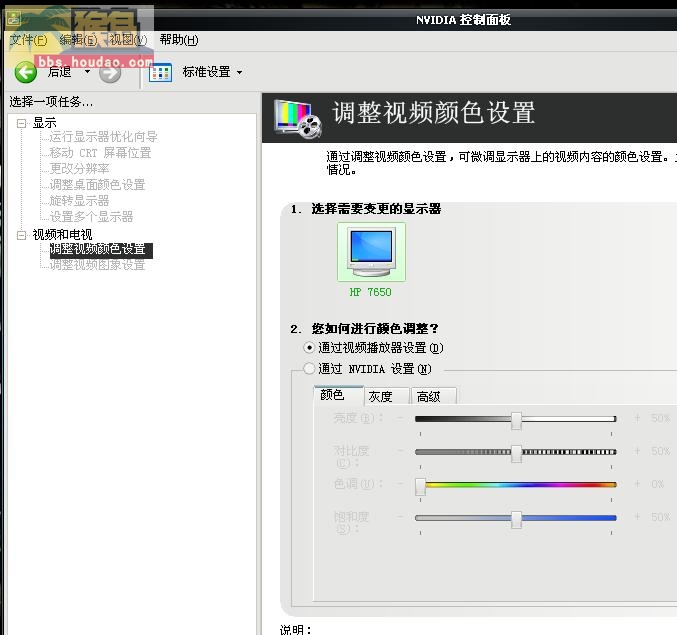Click the saturation minus button
Screen dimensions: 677x635
tap(400, 517)
